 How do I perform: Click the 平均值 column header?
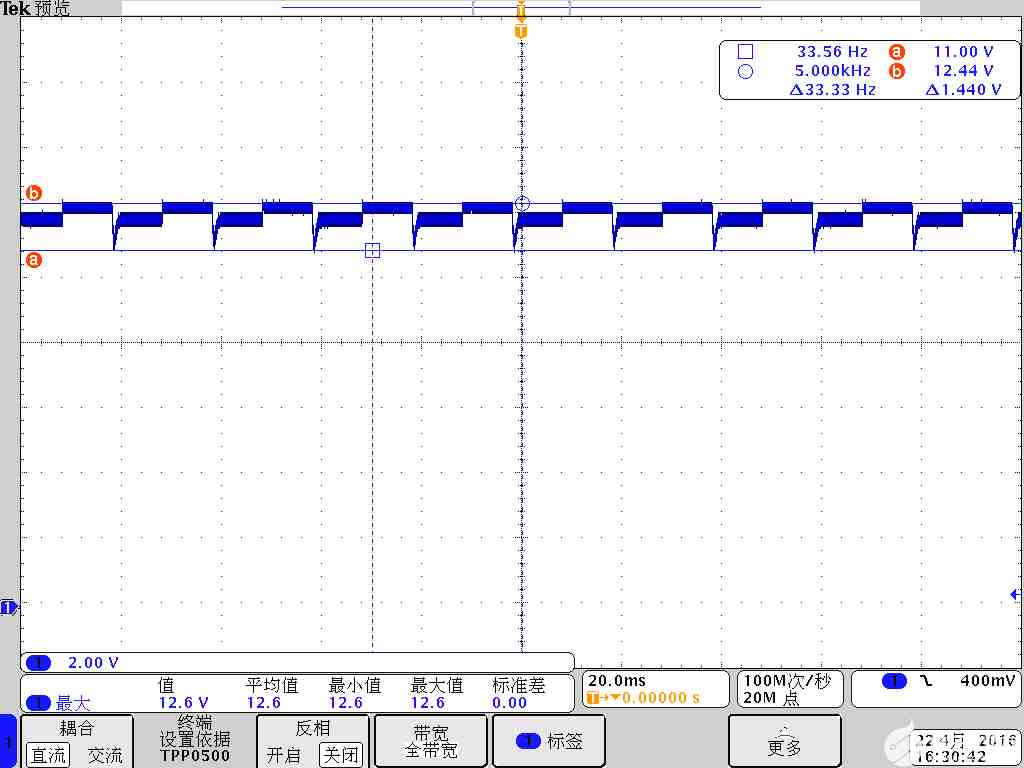(272, 685)
